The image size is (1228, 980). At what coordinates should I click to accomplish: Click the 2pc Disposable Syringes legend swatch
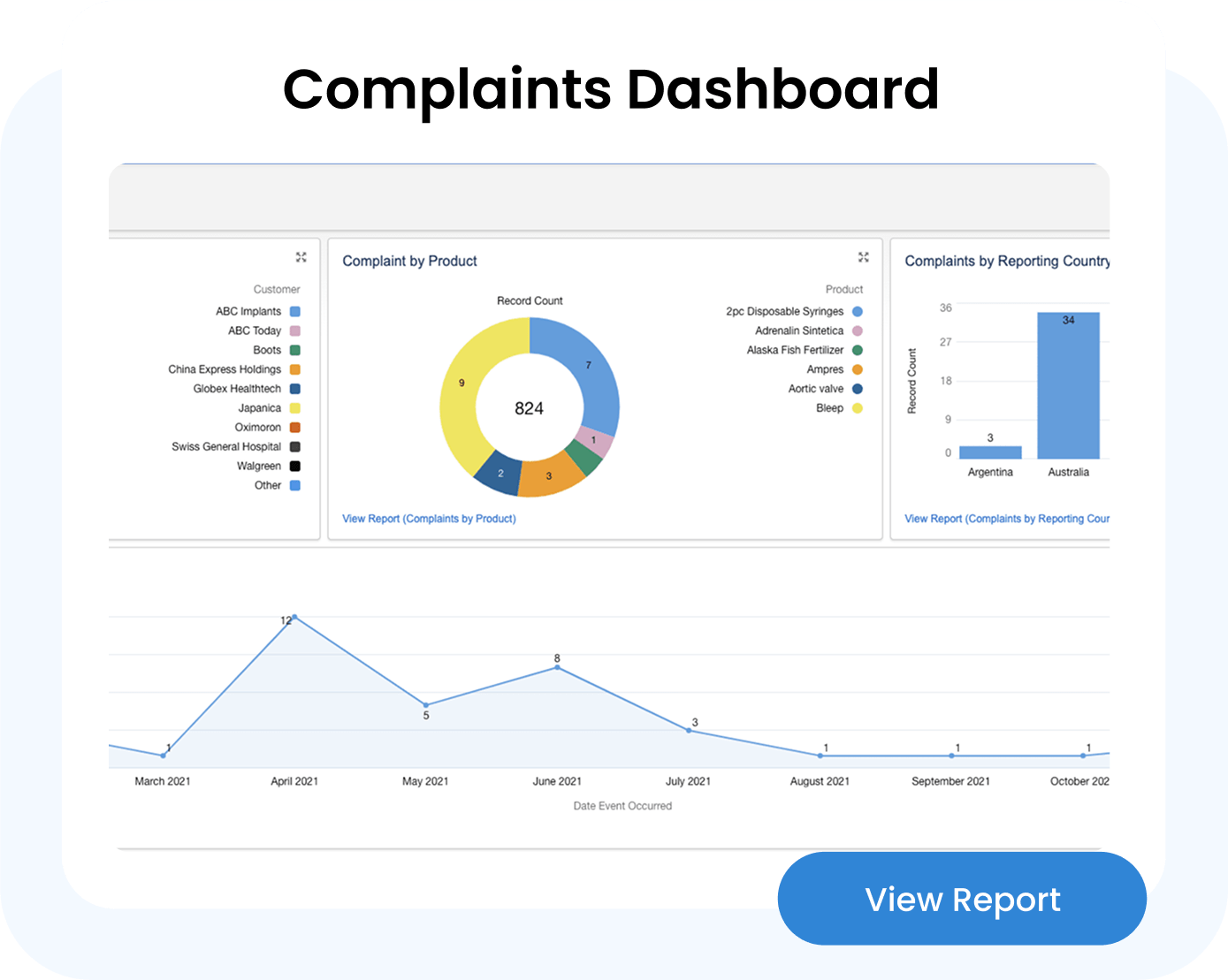(857, 311)
